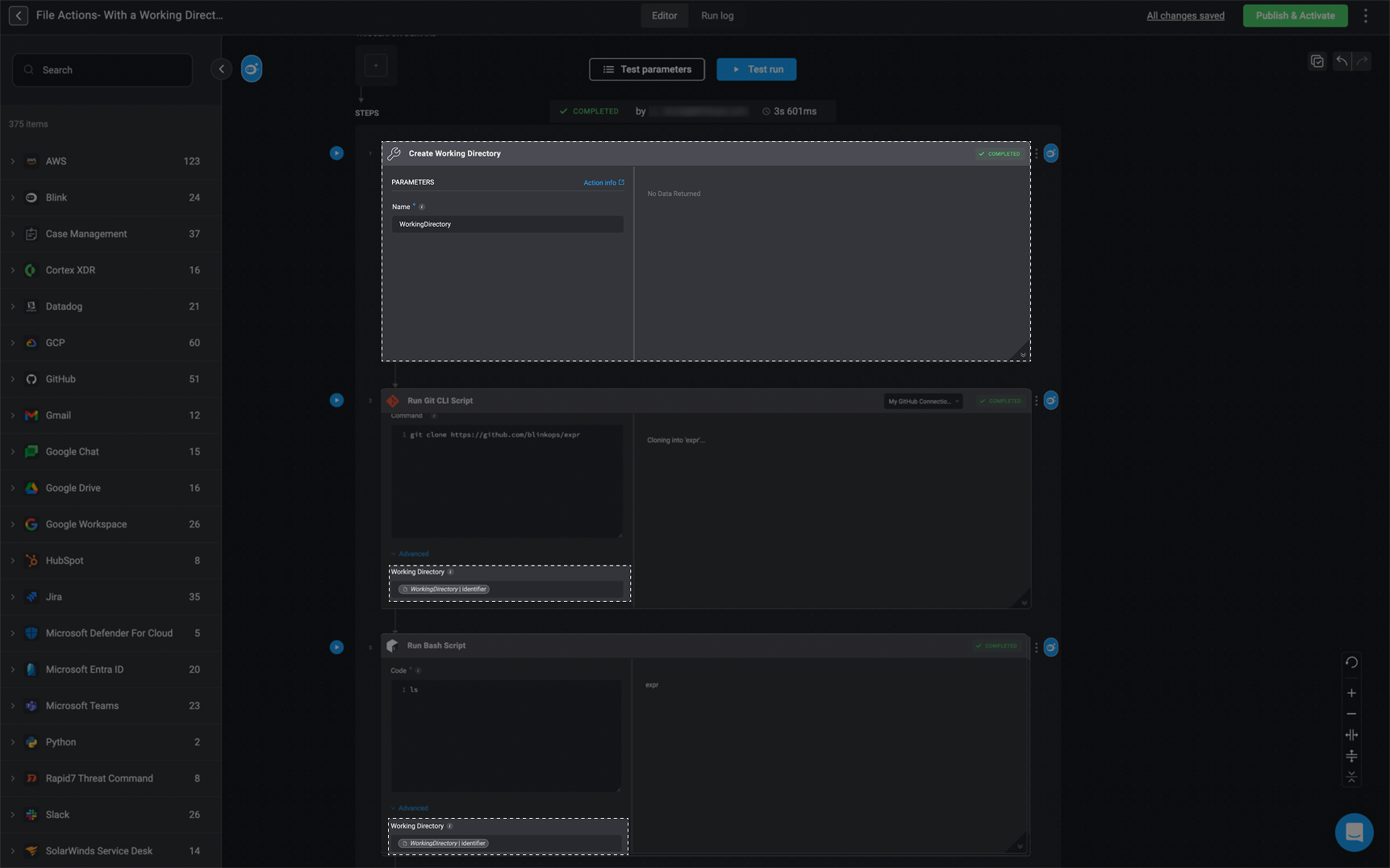
Task: Click the reset canvas rotation icon
Action: (x=1352, y=662)
